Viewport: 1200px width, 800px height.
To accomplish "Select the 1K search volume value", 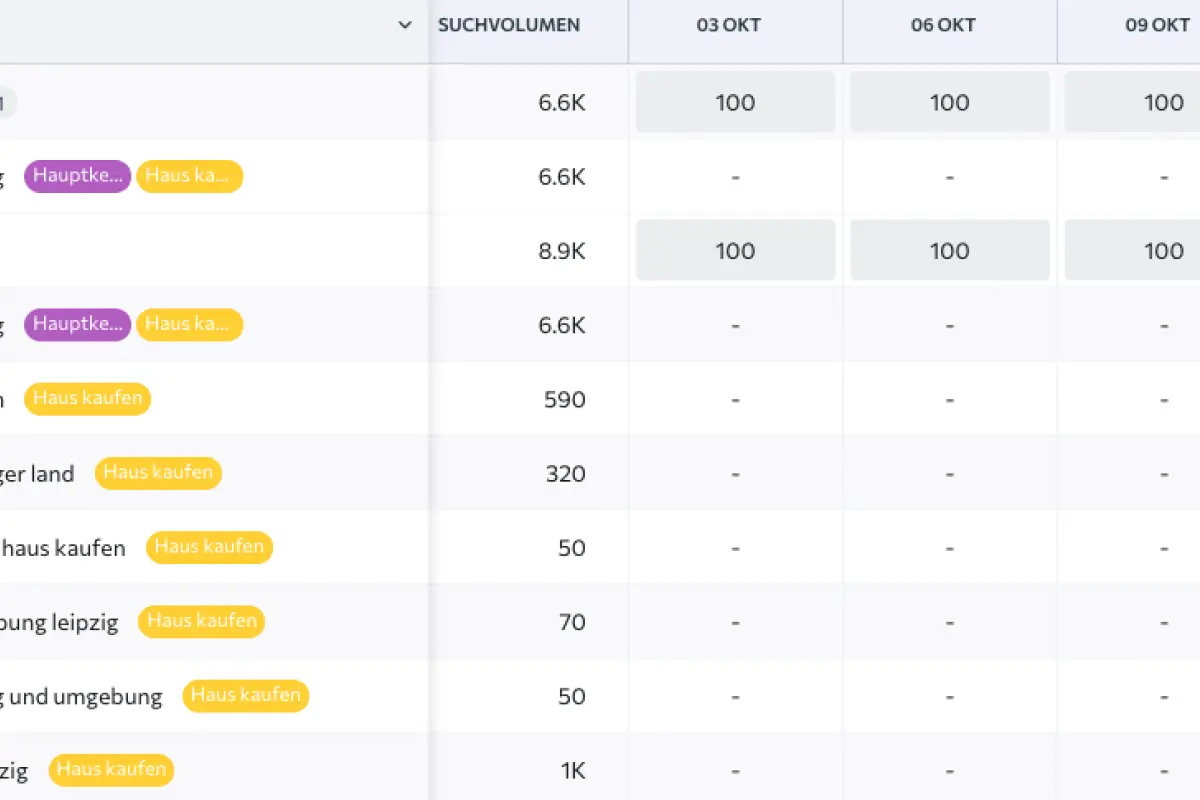I will click(572, 770).
